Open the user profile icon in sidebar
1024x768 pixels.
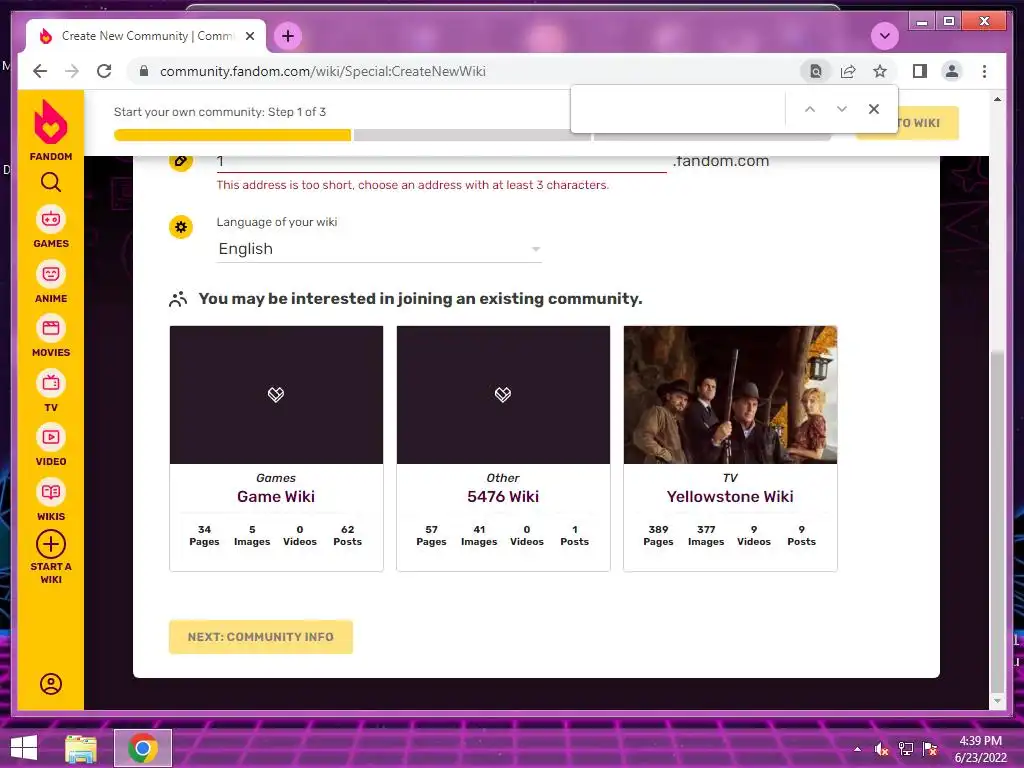click(x=50, y=684)
